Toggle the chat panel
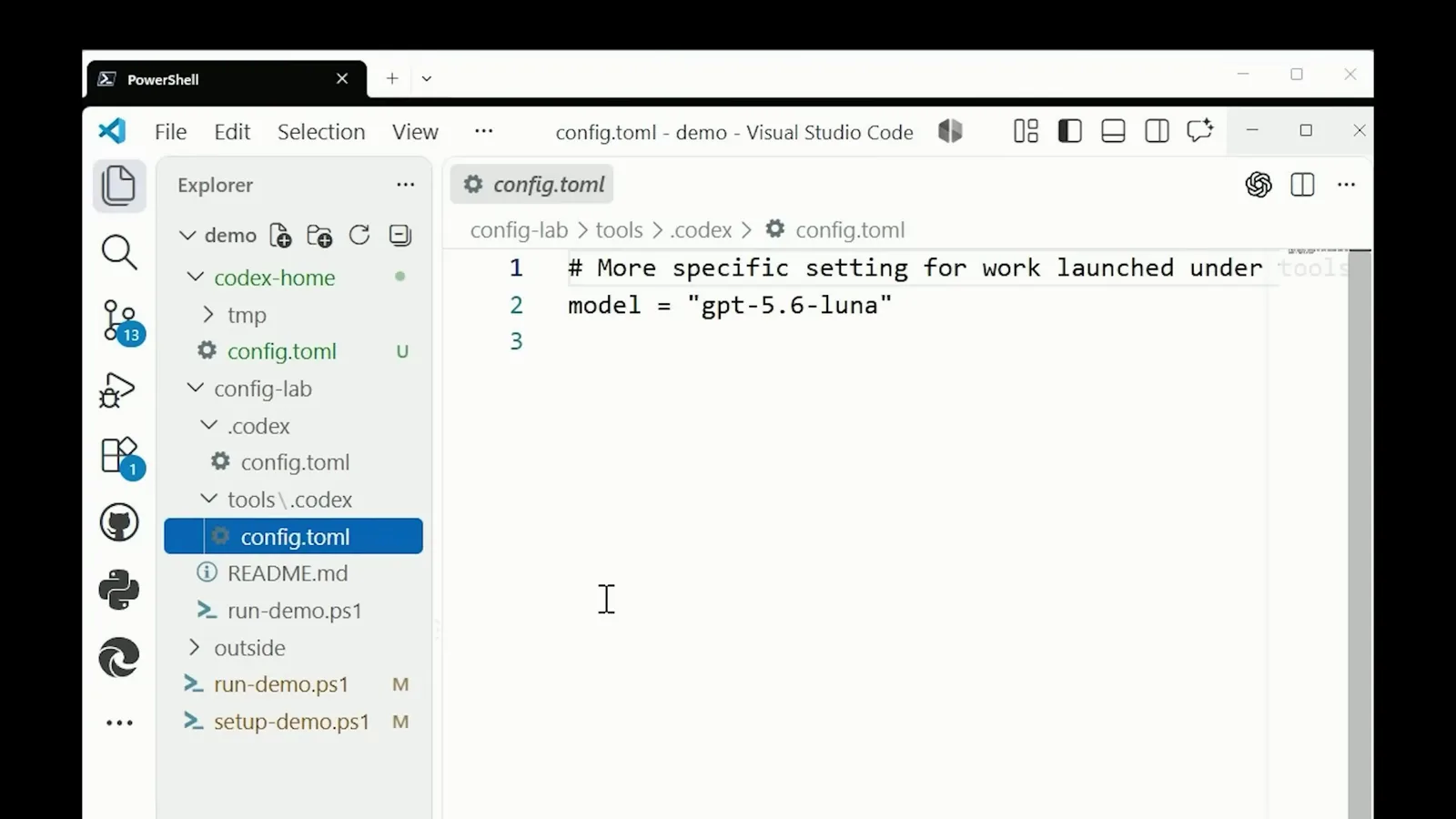The width and height of the screenshot is (1456, 819). click(x=1200, y=131)
